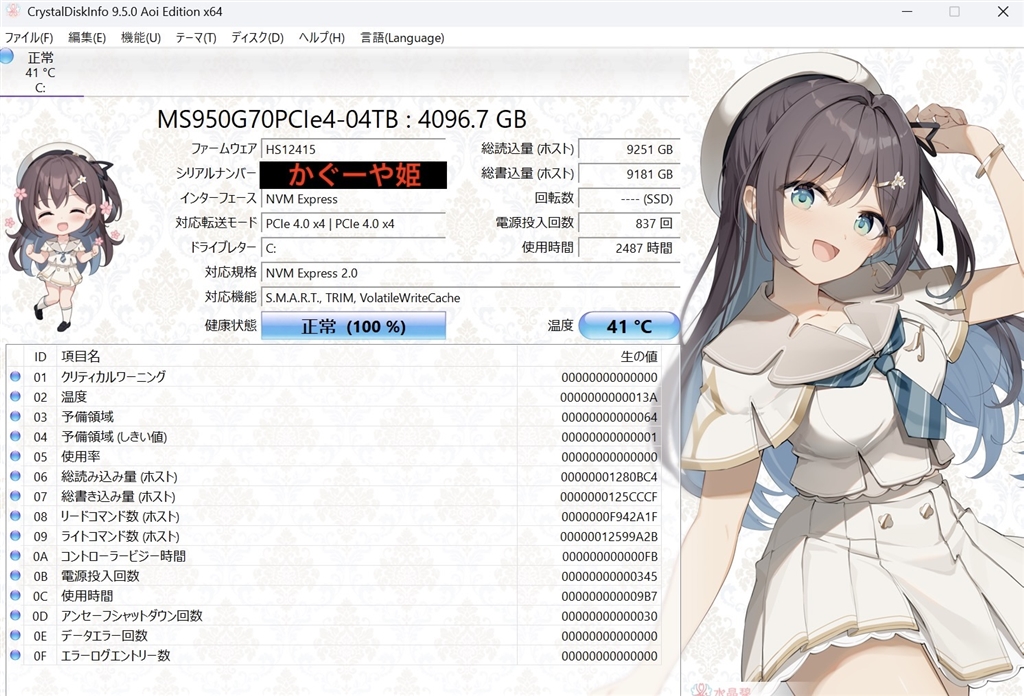This screenshot has width=1024, height=696.
Task: Click the masked serial number field
Action: pyautogui.click(x=353, y=174)
